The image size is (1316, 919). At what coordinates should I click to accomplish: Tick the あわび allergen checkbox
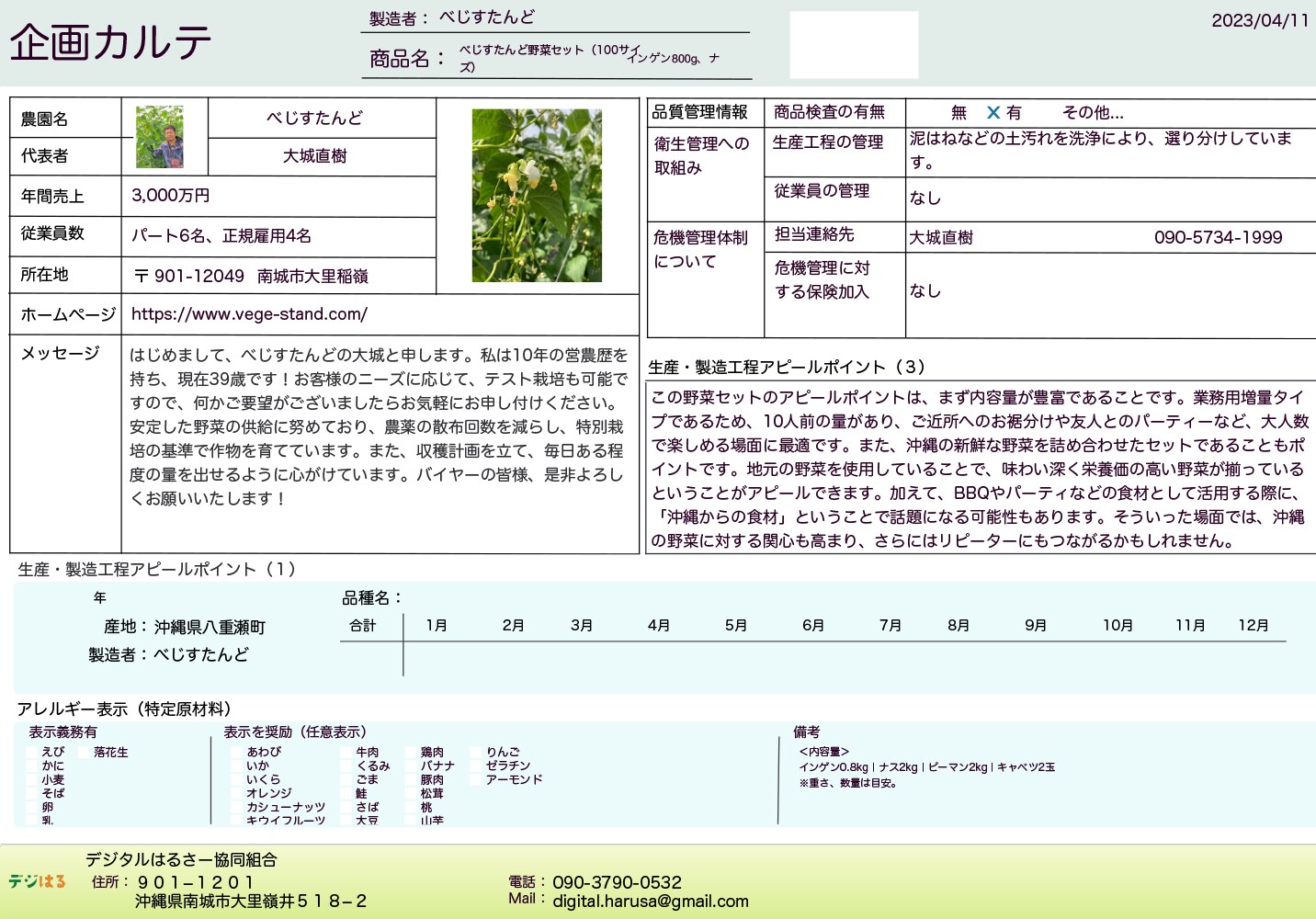(237, 752)
